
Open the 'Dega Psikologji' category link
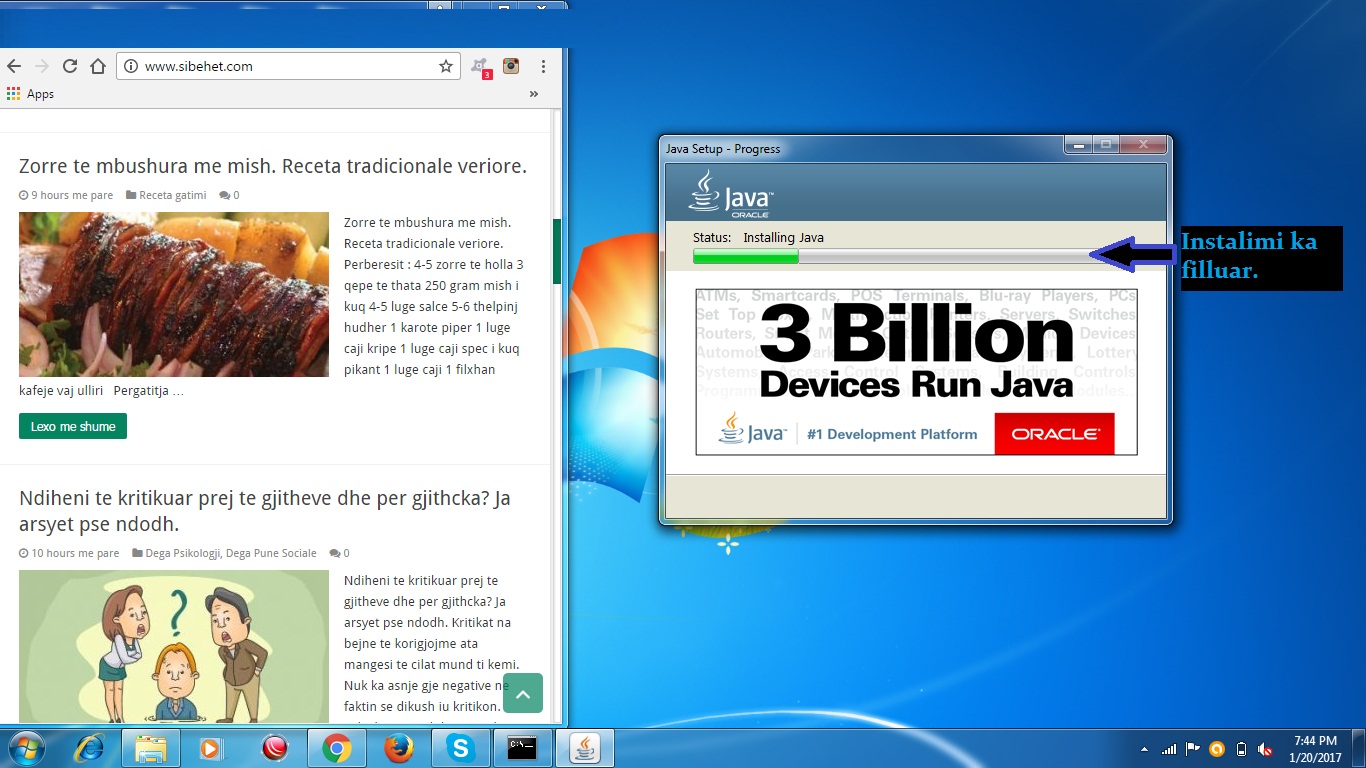[184, 553]
